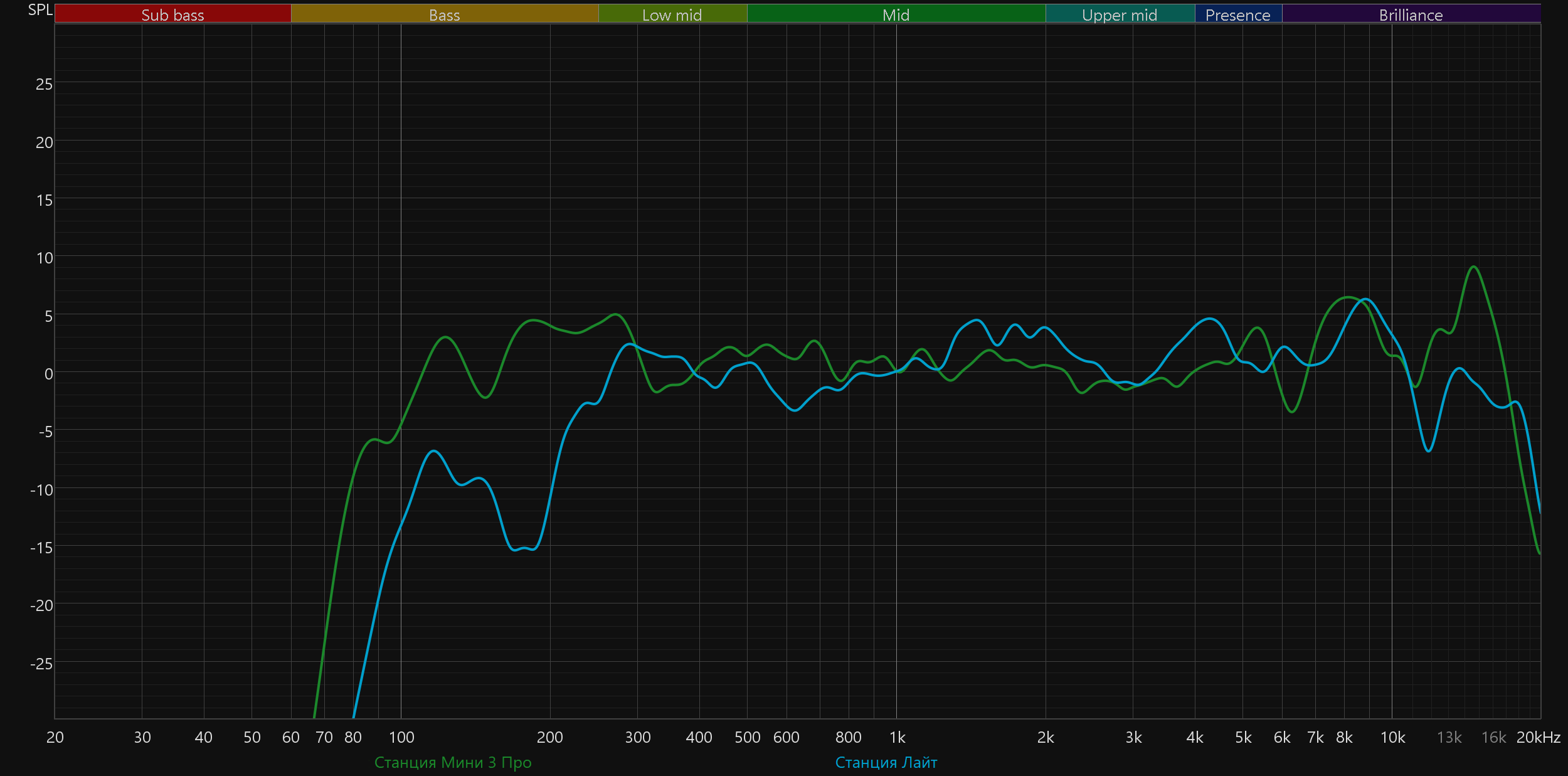Image resolution: width=1568 pixels, height=776 pixels.
Task: Click the green curve peak near 16k
Action: pyautogui.click(x=1473, y=267)
